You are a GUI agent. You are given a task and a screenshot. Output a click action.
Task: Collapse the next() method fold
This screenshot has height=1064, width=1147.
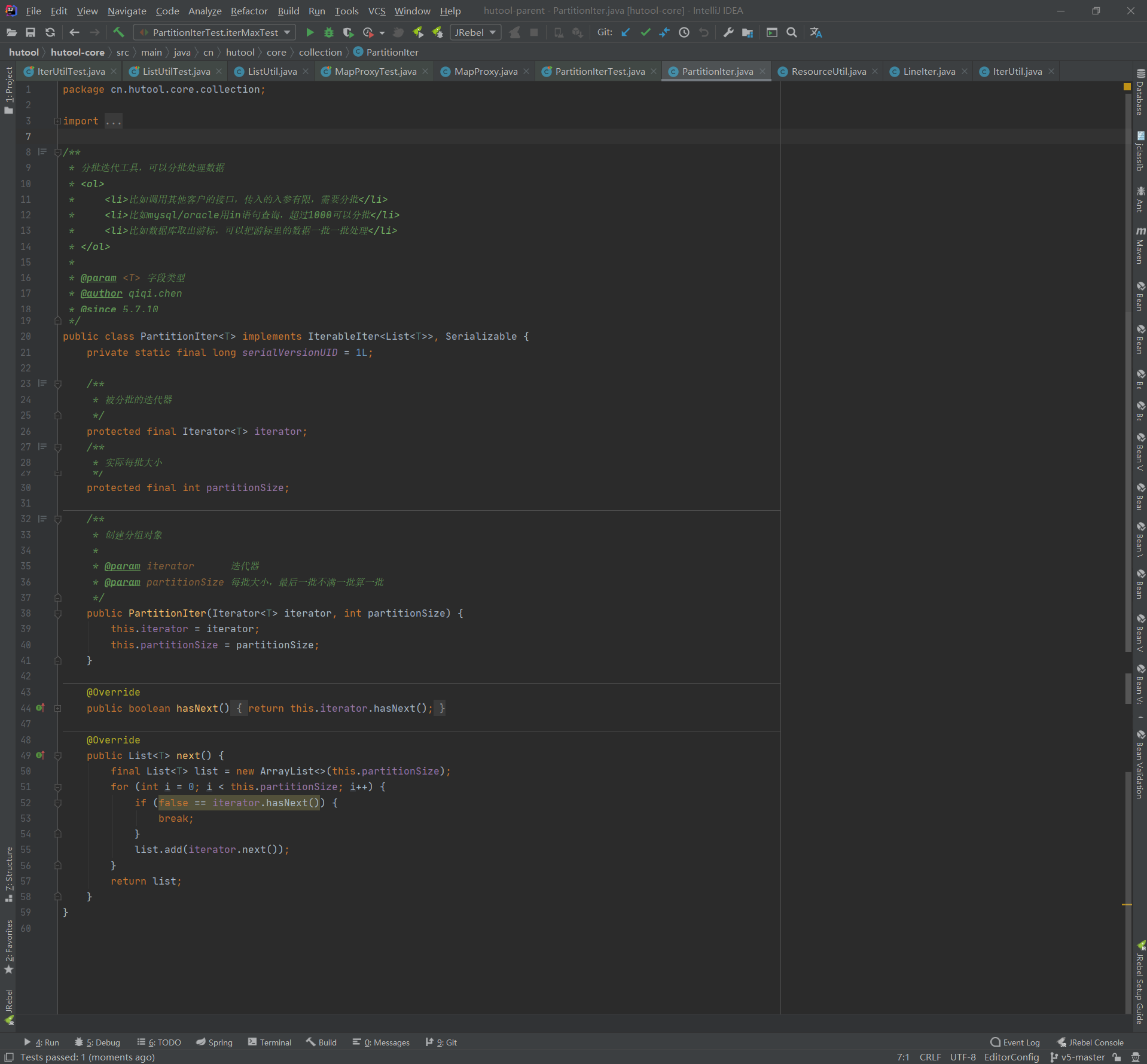(x=58, y=755)
